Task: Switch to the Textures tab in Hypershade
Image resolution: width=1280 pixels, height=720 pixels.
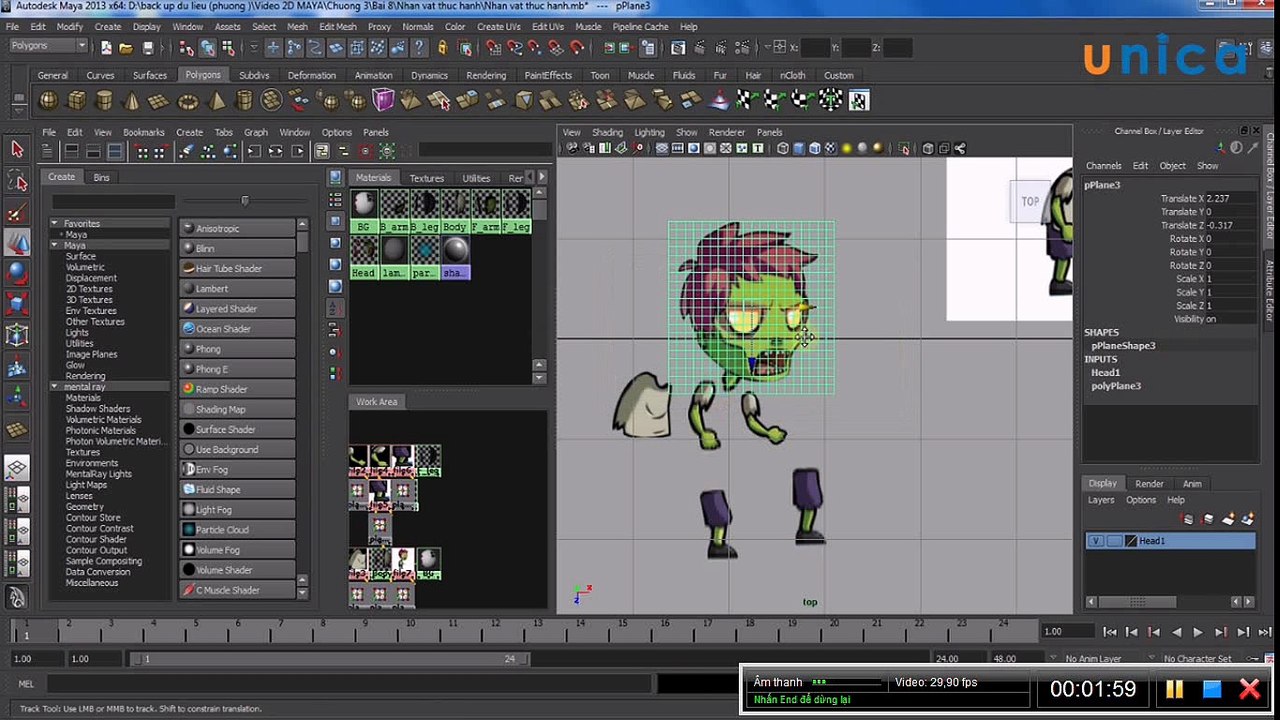Action: point(426,178)
